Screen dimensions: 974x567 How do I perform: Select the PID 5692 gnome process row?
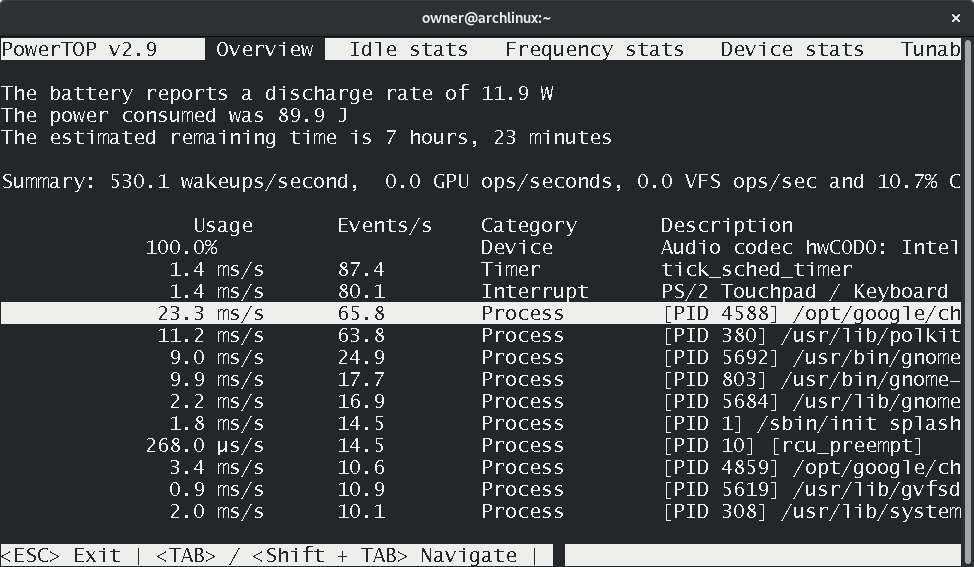(481, 358)
